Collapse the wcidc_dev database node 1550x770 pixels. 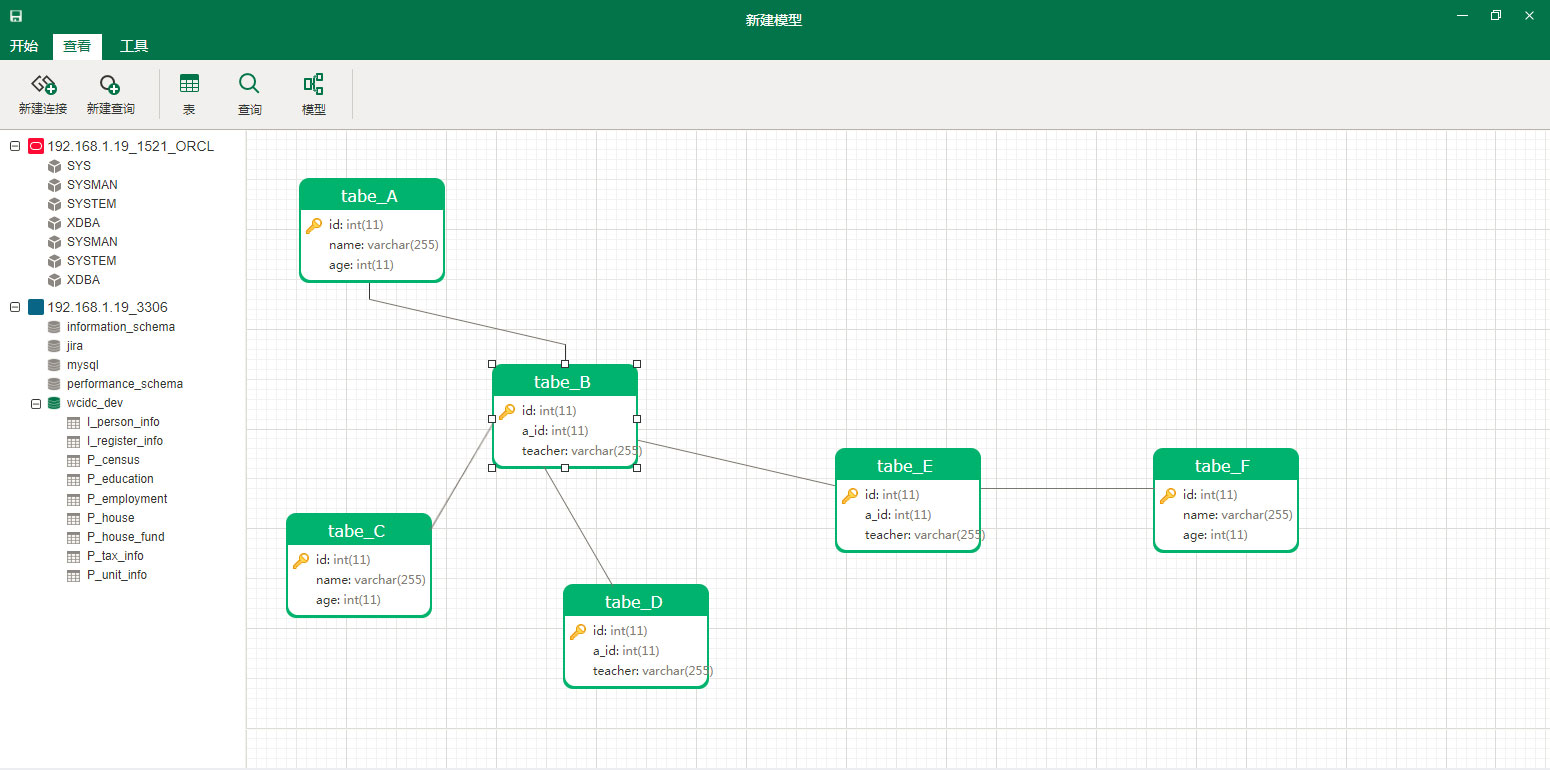pos(36,403)
